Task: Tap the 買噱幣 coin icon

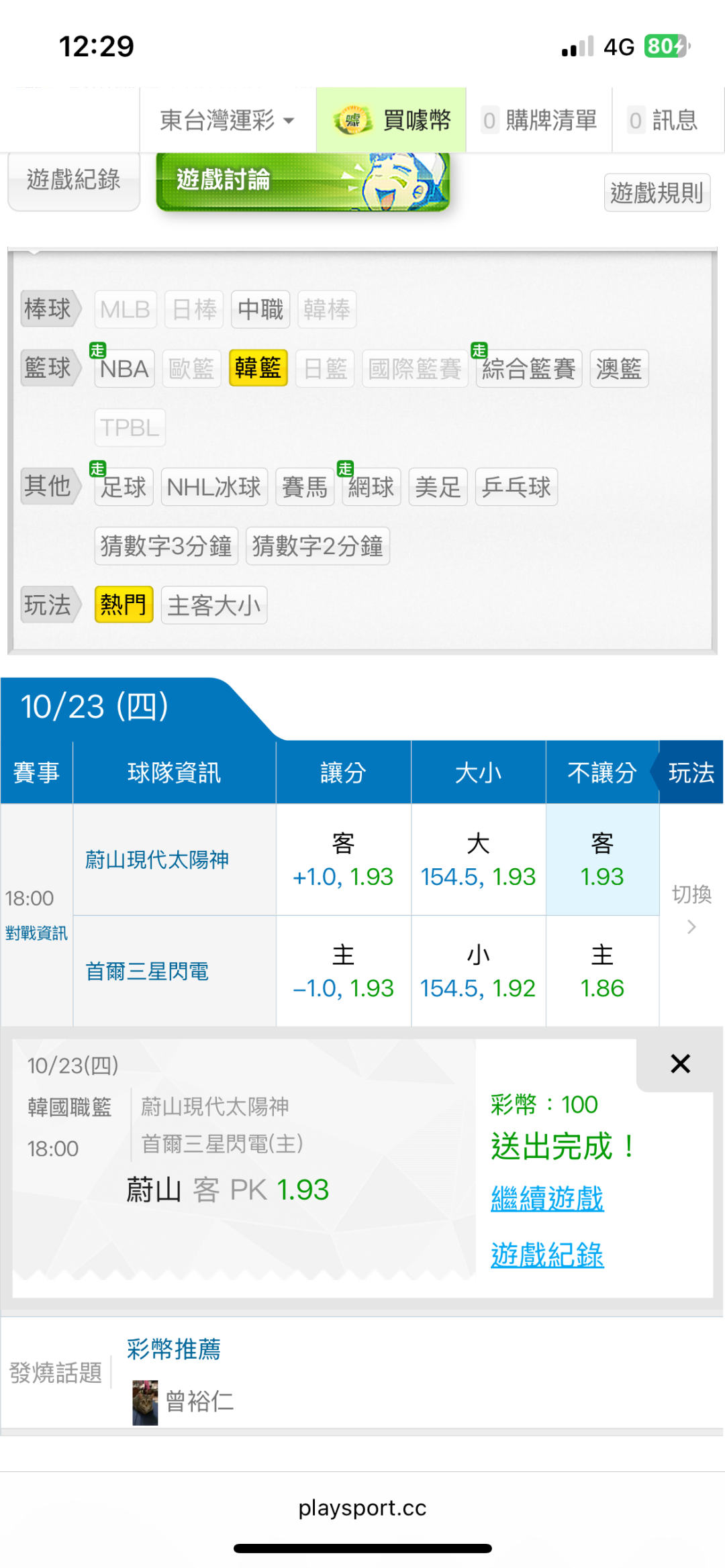Action: pyautogui.click(x=352, y=121)
